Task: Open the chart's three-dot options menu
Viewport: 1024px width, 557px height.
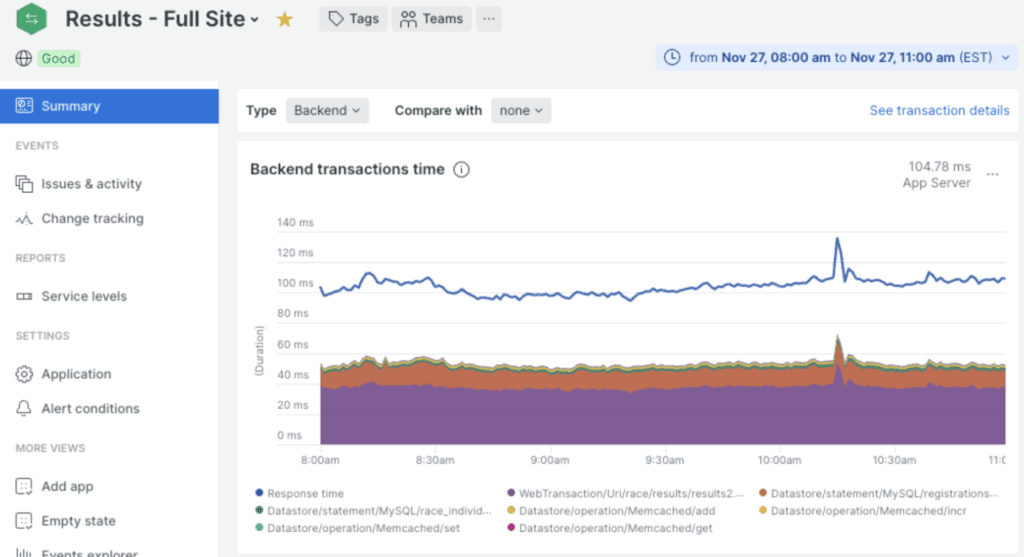Action: click(x=992, y=174)
